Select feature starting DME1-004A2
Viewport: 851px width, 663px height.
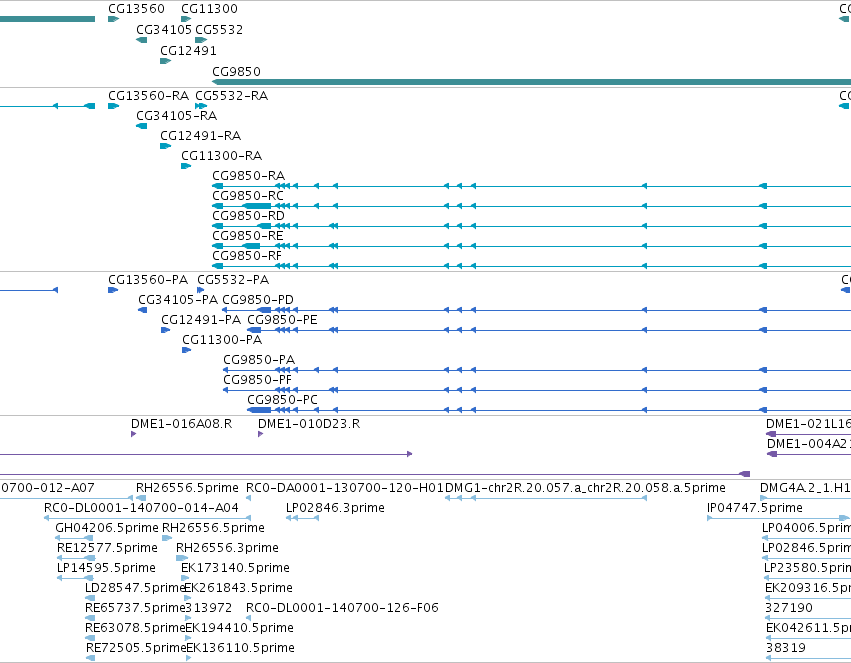[x=809, y=444]
